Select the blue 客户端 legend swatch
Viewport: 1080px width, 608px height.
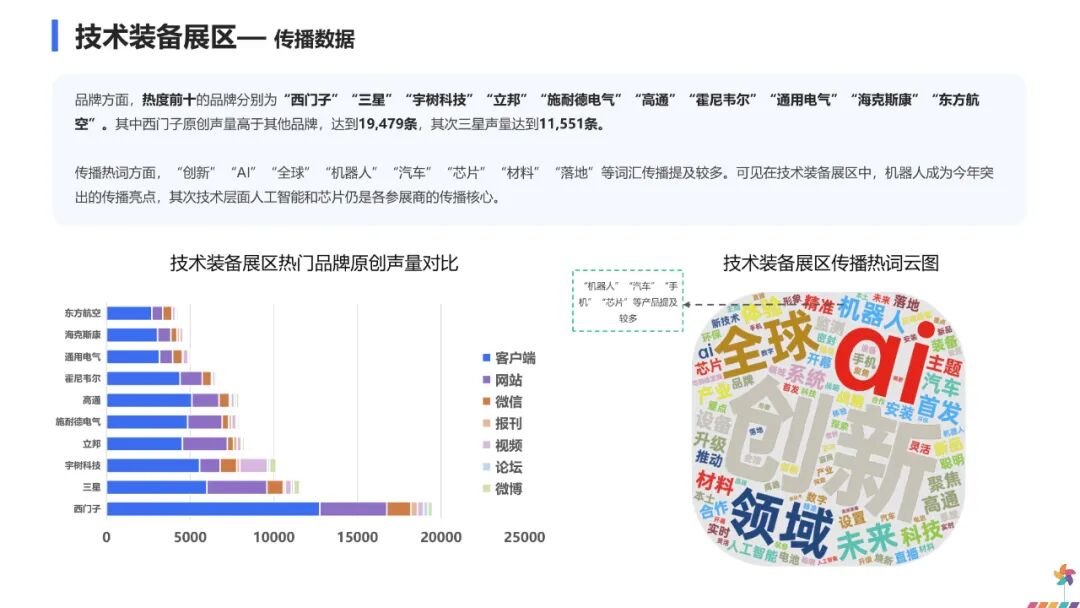pyautogui.click(x=486, y=358)
